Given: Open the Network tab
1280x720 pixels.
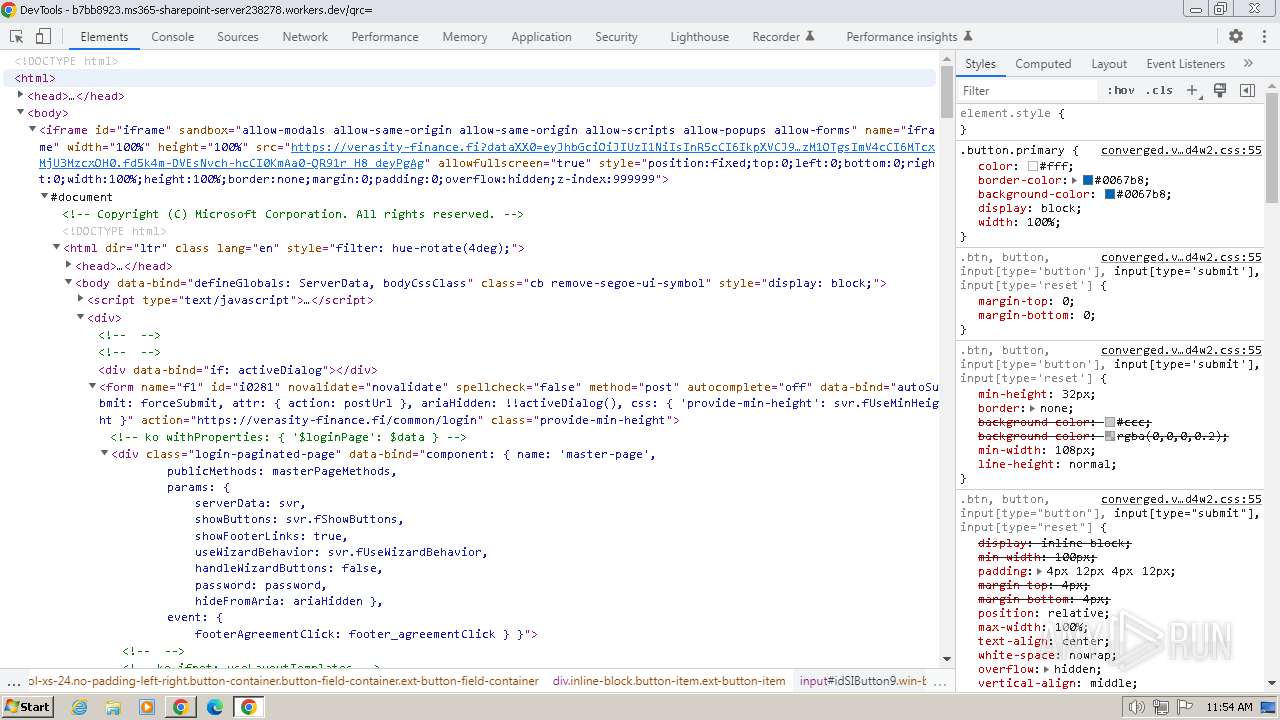Looking at the screenshot, I should 305,36.
